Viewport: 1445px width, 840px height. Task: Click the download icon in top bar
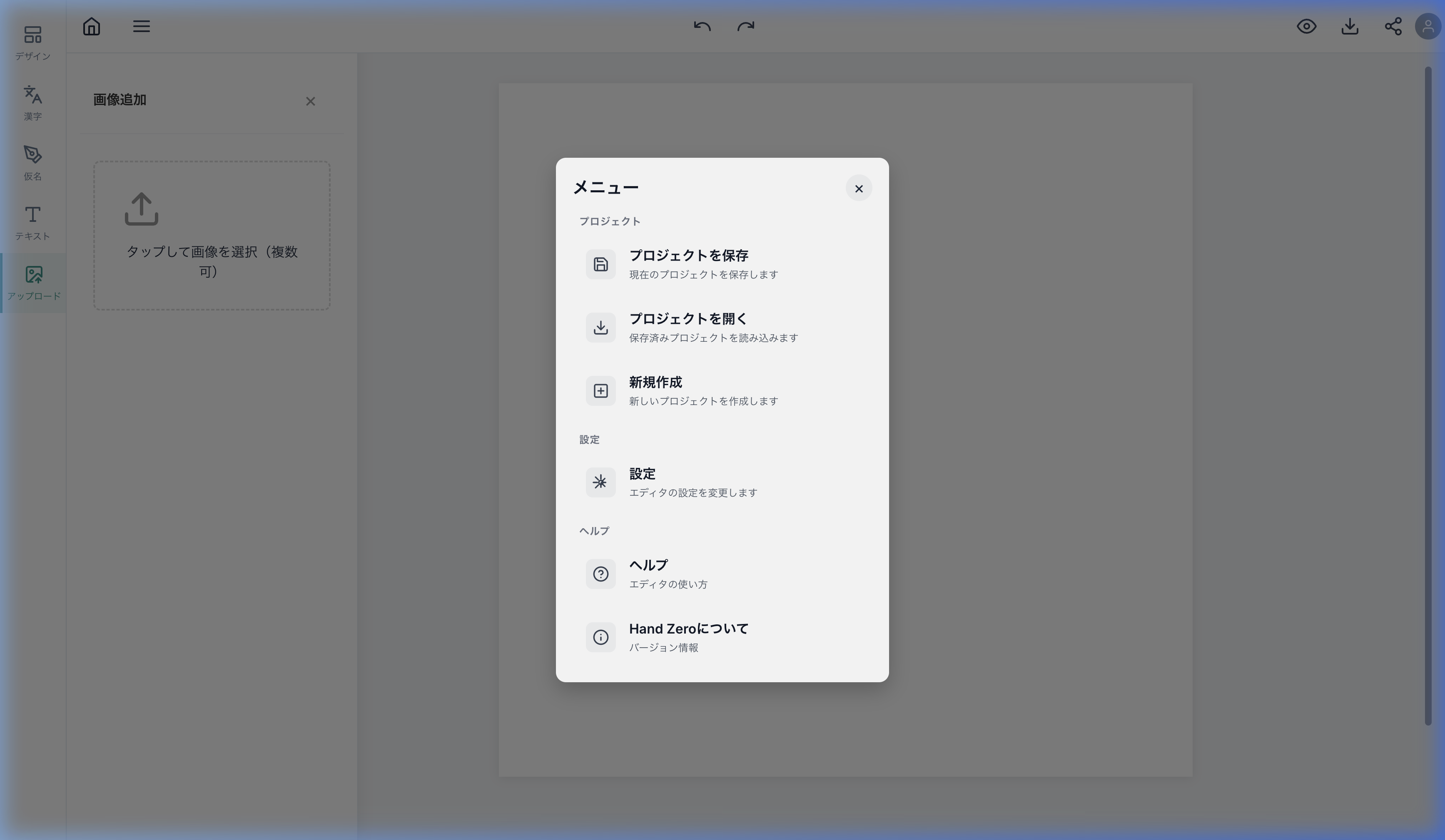(1350, 26)
